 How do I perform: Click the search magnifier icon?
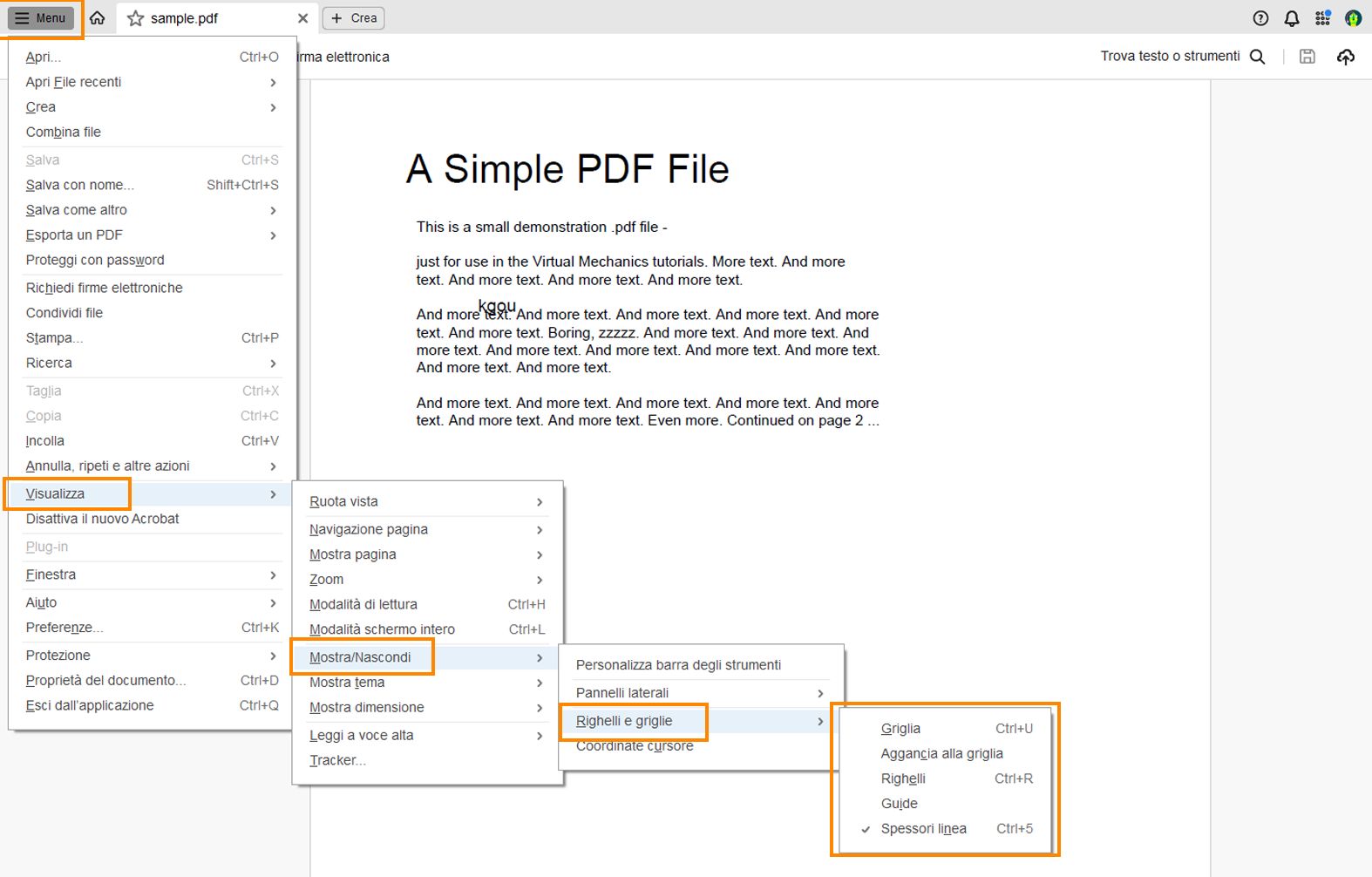tap(1257, 57)
